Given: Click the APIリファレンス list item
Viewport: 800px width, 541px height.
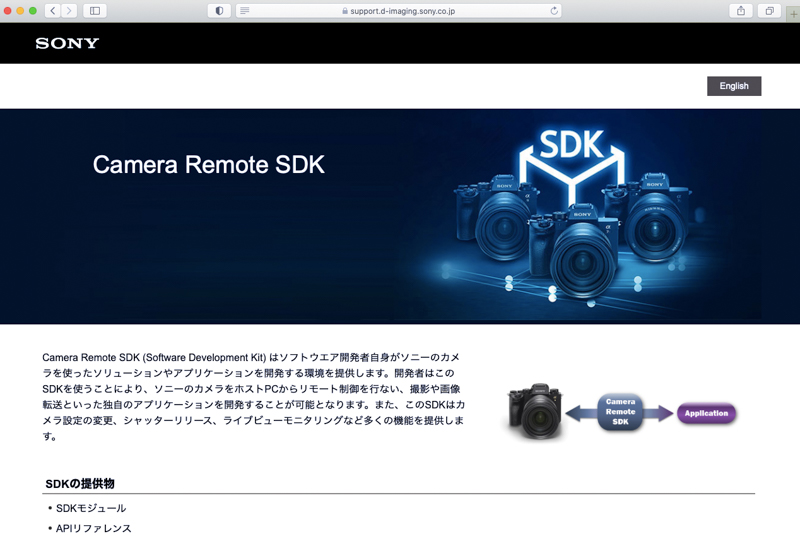Looking at the screenshot, I should (x=93, y=529).
